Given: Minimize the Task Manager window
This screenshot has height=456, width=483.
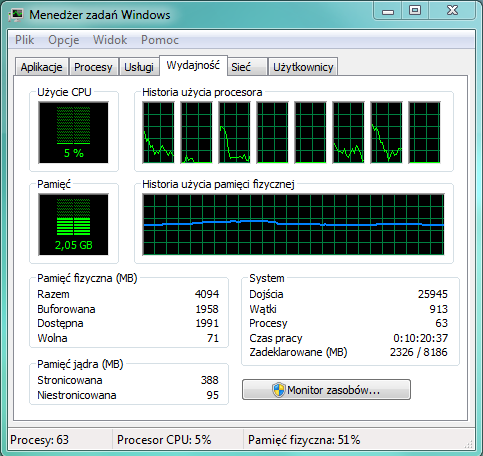Looking at the screenshot, I should point(388,11).
